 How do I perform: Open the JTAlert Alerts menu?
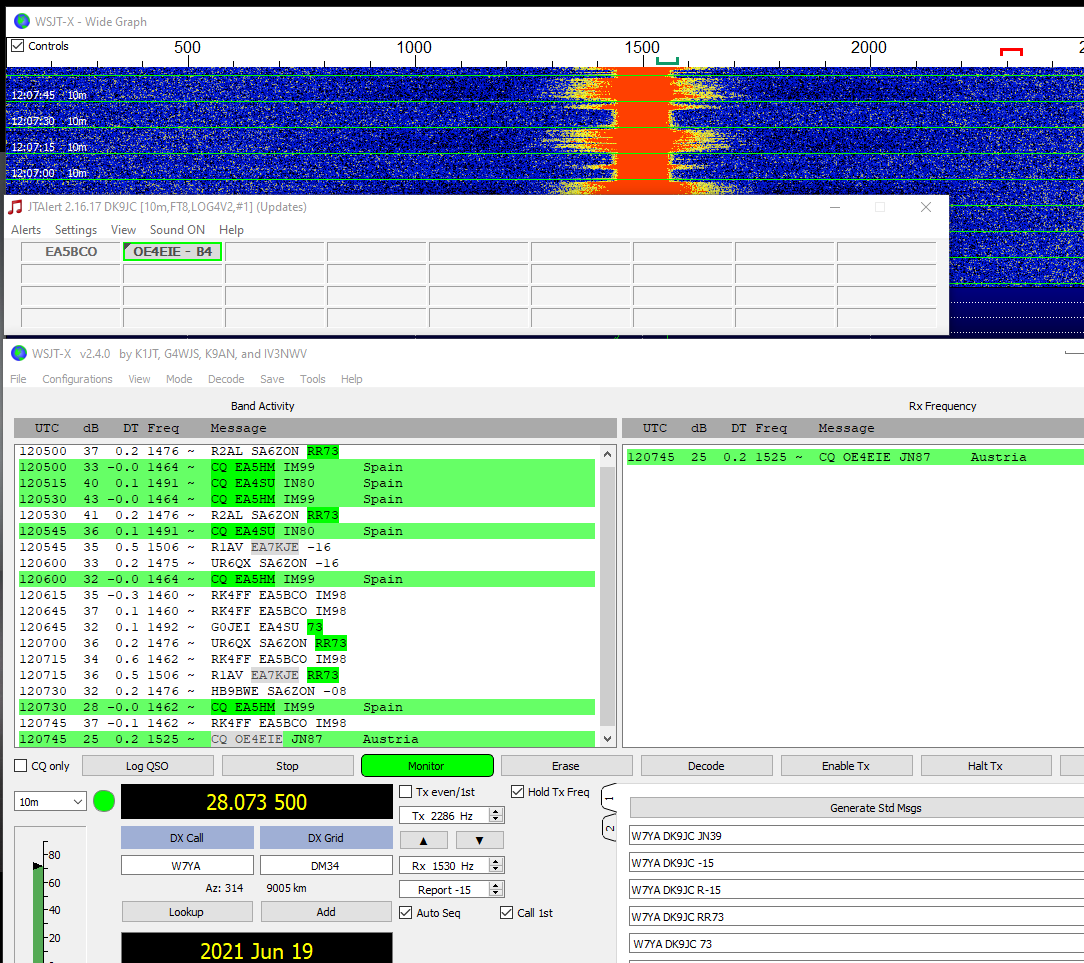(x=26, y=230)
